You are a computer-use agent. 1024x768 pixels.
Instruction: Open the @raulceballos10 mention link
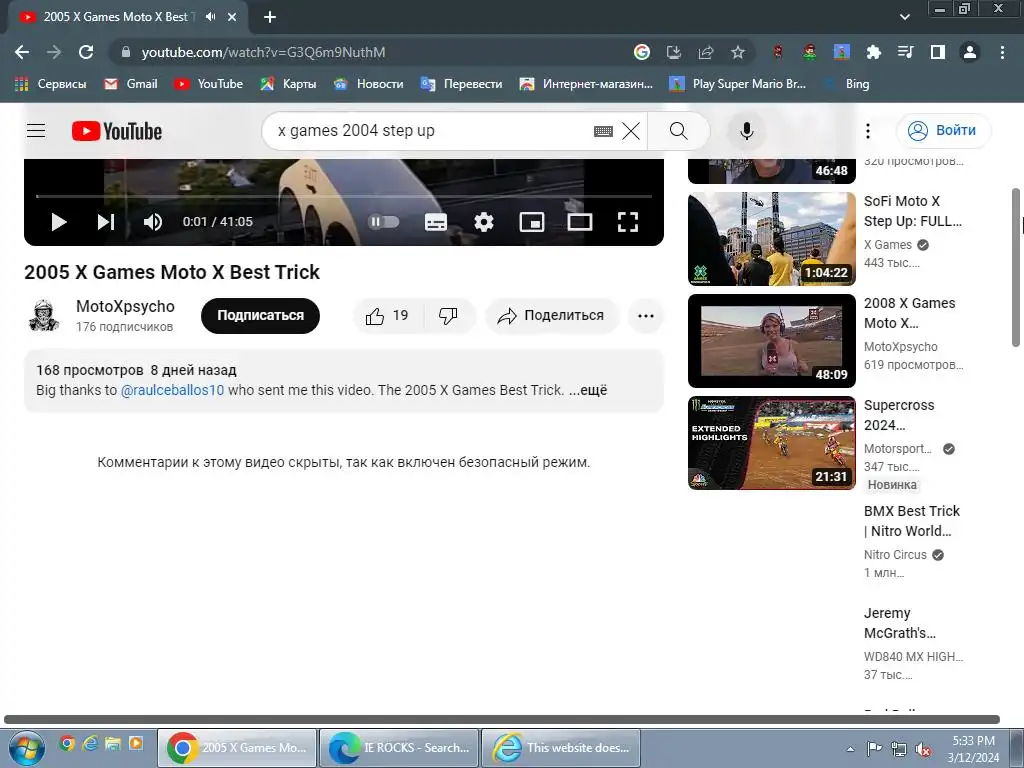coord(172,390)
